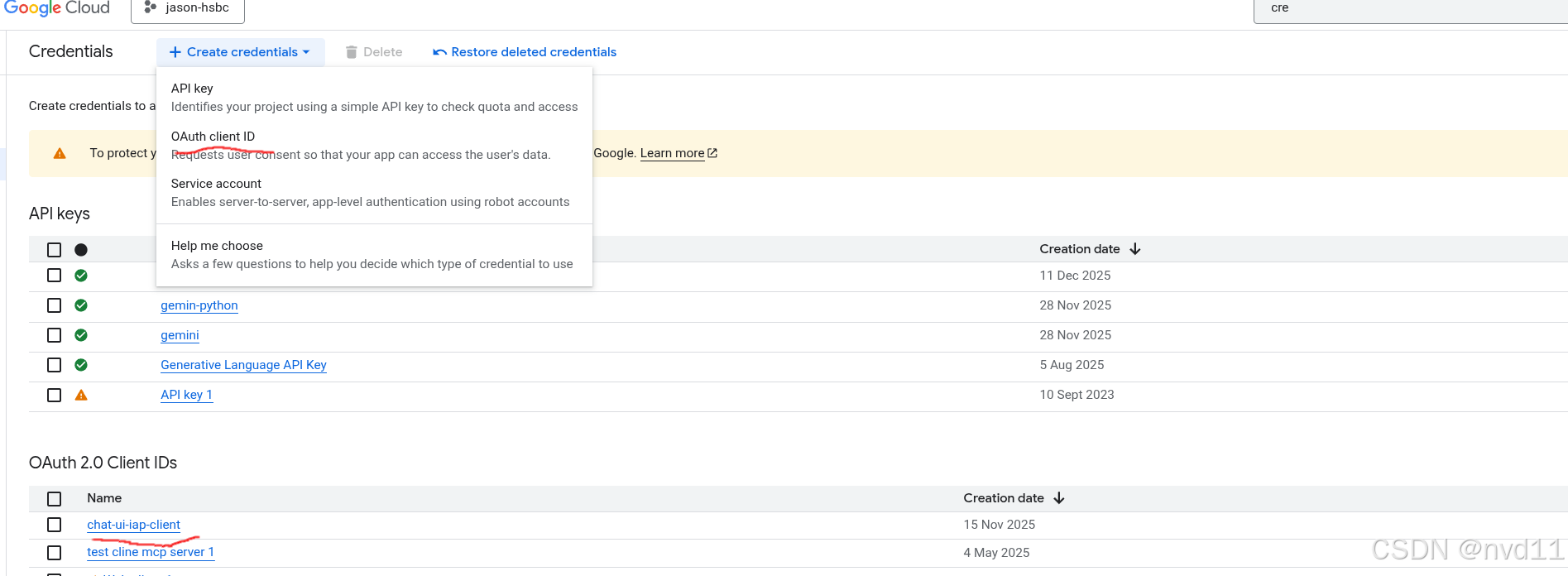Open Generative Language API Key link
Viewport: 1568px width, 576px height.
[243, 365]
